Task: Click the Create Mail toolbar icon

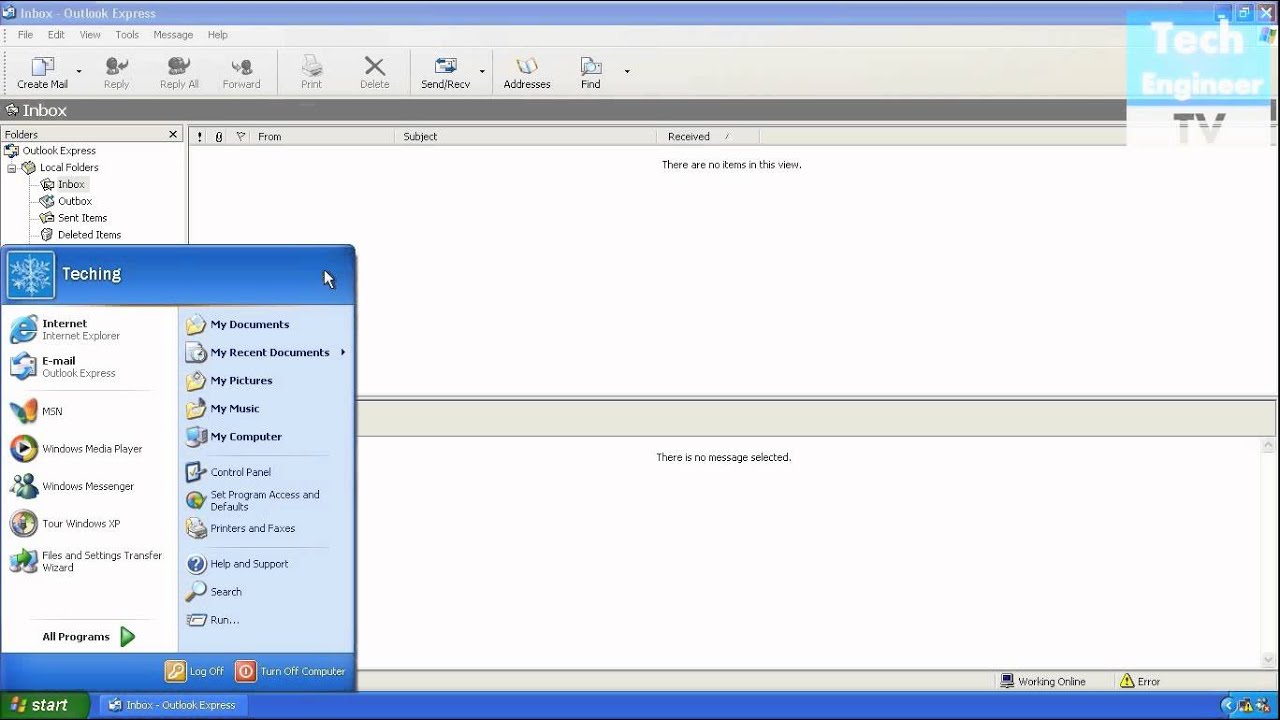Action: [x=42, y=67]
